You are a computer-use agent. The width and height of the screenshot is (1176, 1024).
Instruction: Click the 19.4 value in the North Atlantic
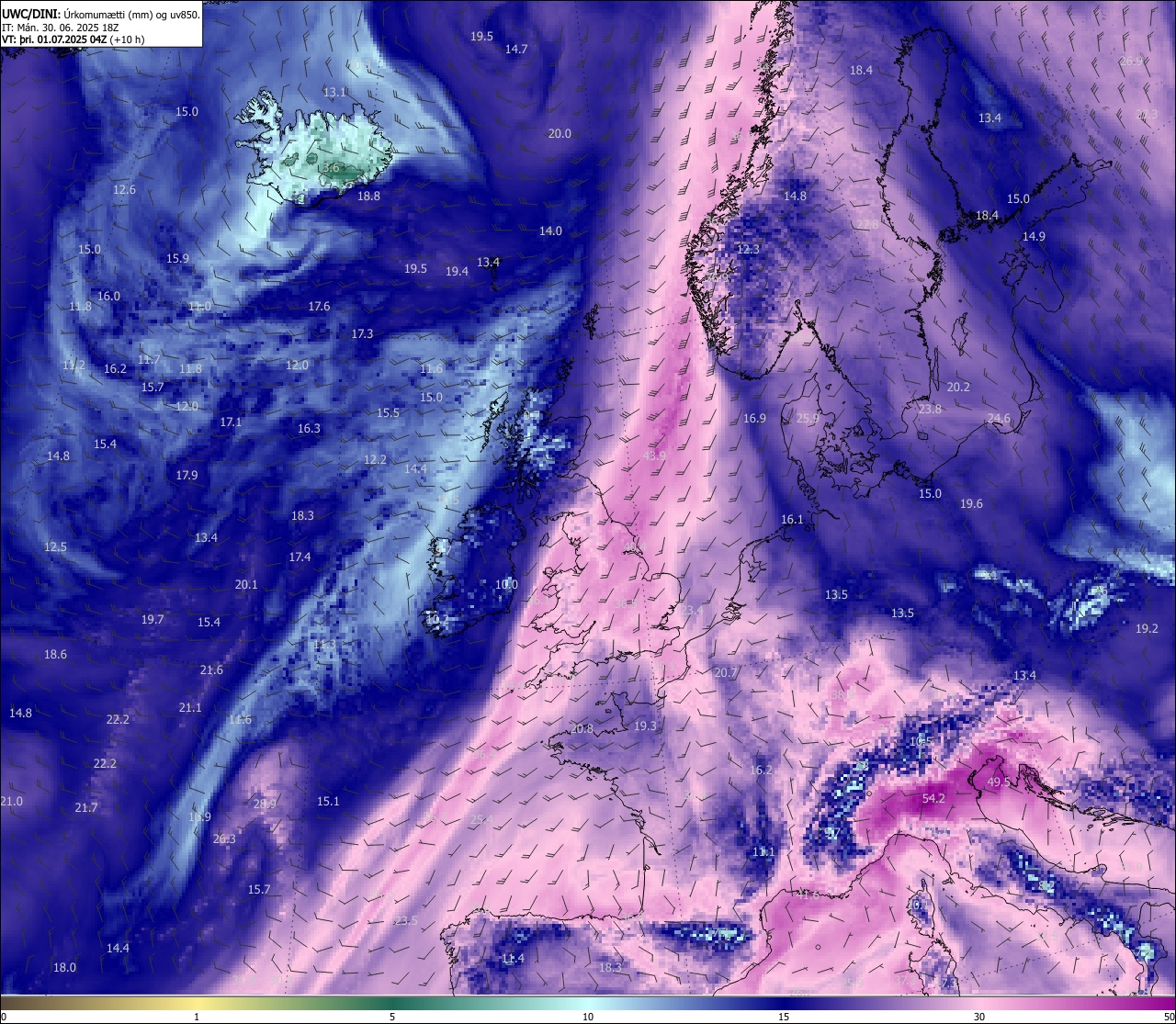coord(457,271)
